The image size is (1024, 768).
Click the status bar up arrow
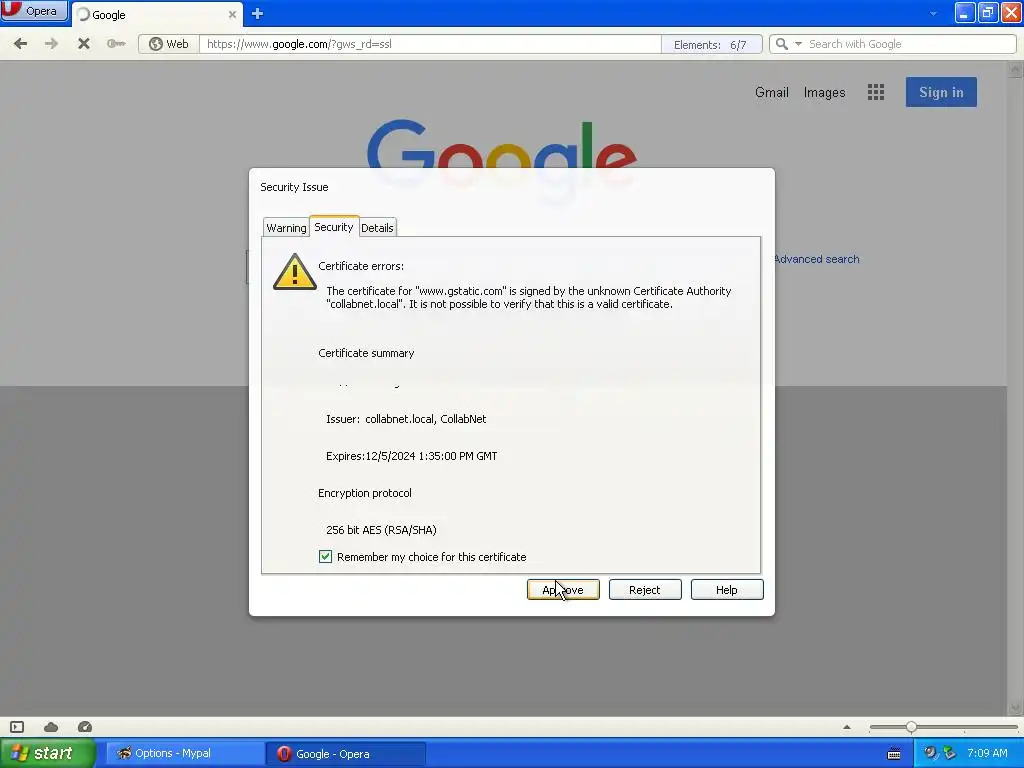tap(847, 727)
